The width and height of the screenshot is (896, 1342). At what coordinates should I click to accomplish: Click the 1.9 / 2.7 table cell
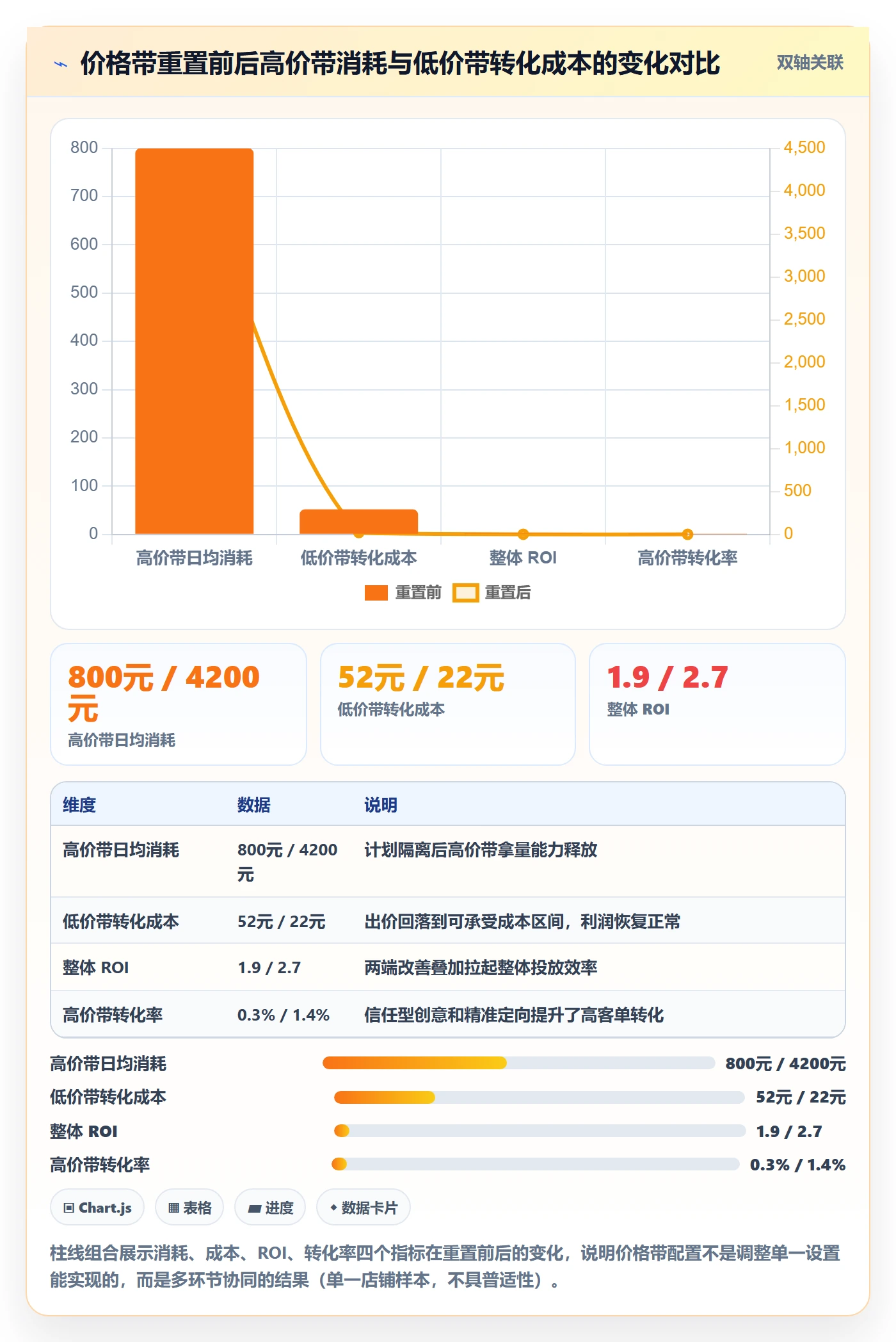coord(269,967)
